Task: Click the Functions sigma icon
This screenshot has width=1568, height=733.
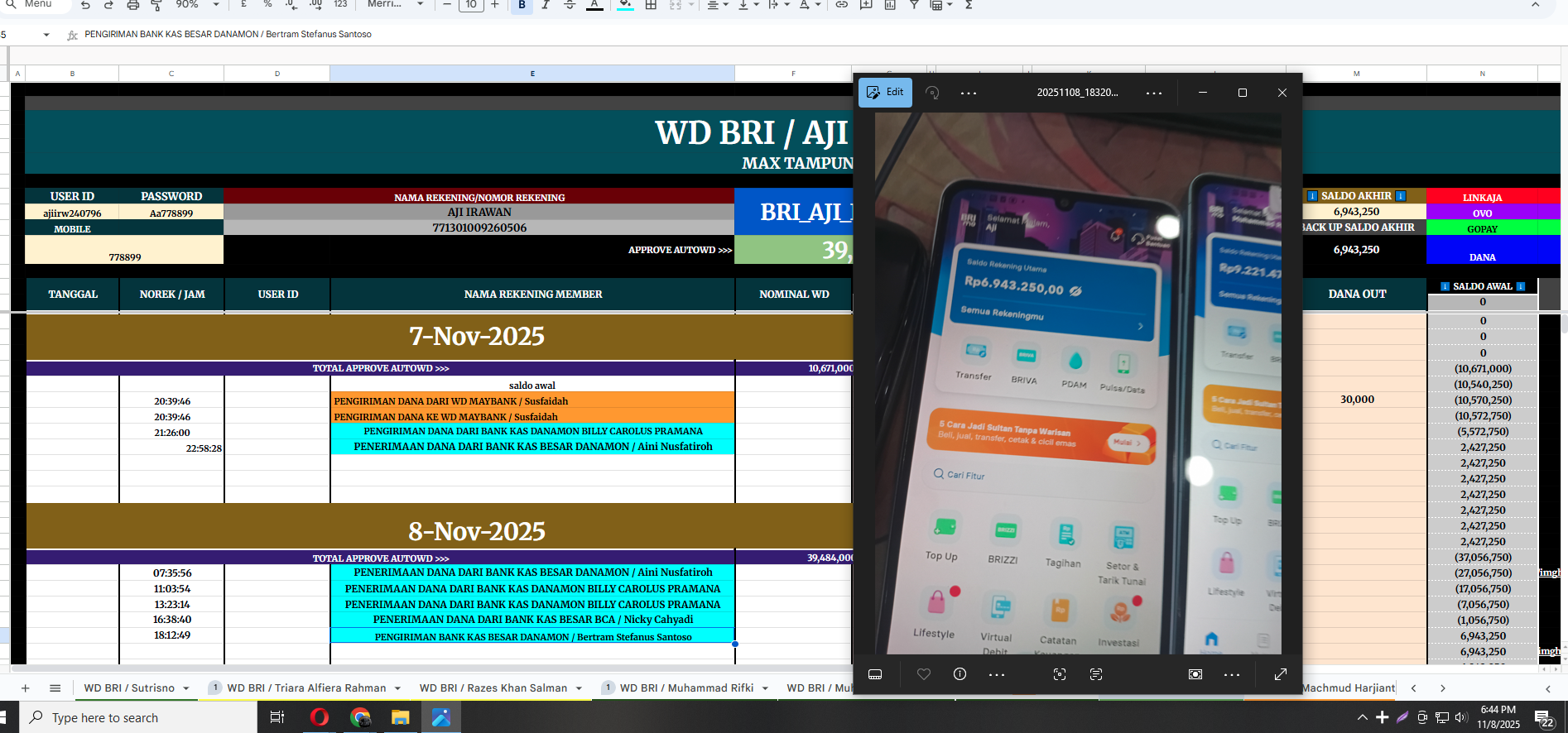Action: [969, 5]
